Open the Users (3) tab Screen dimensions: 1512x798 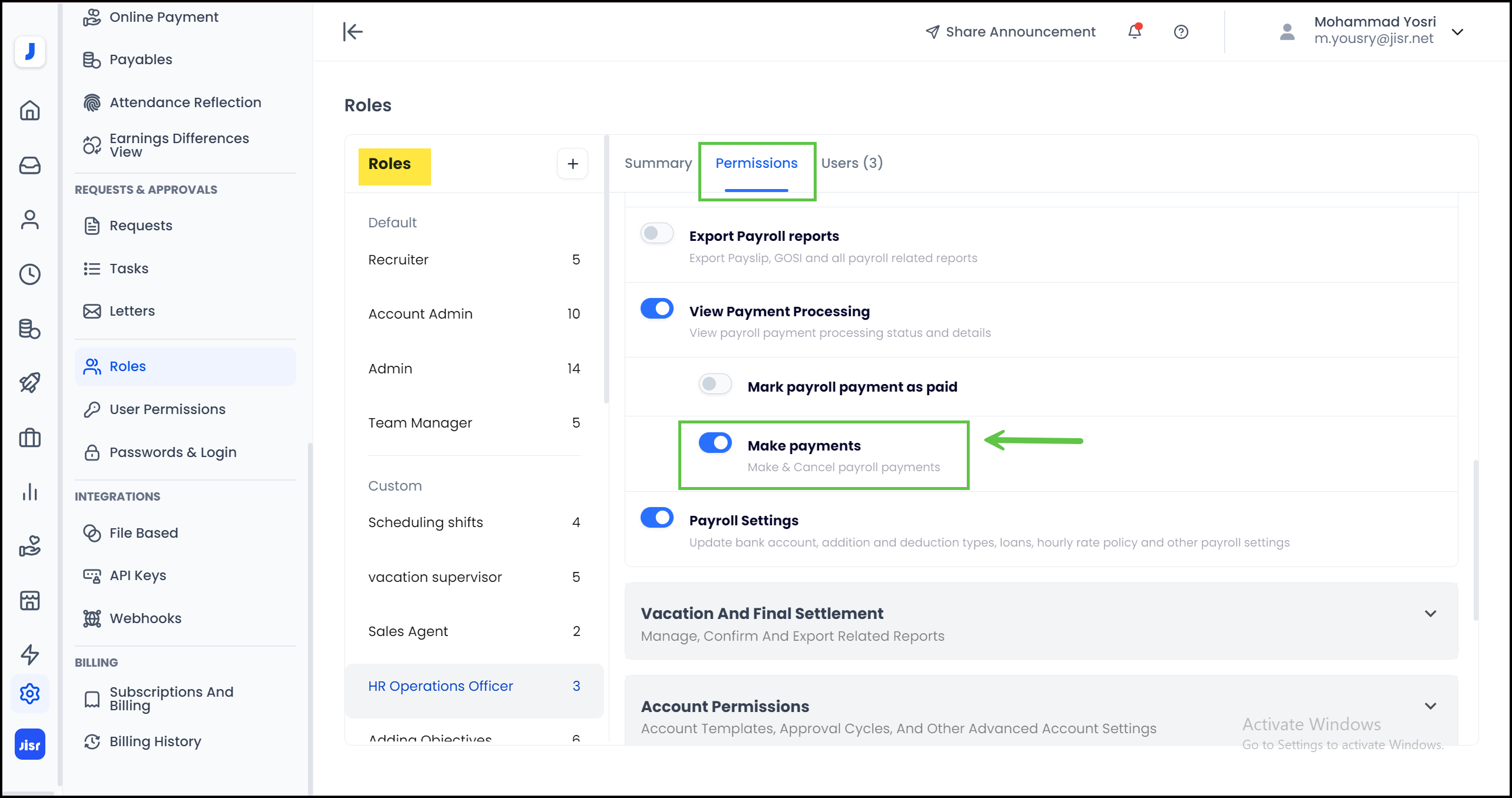(x=851, y=163)
